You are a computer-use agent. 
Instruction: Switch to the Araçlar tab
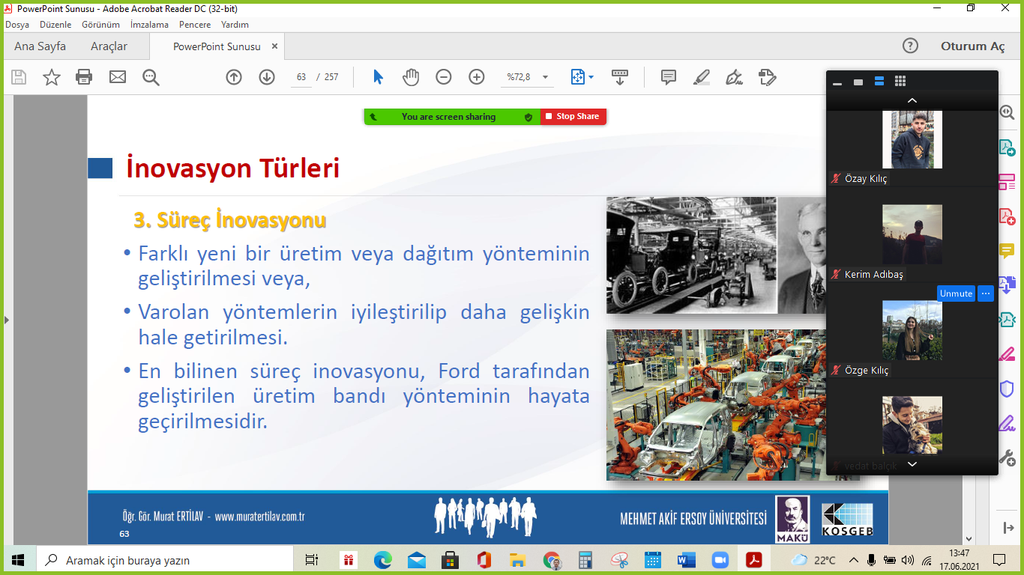pyautogui.click(x=109, y=46)
